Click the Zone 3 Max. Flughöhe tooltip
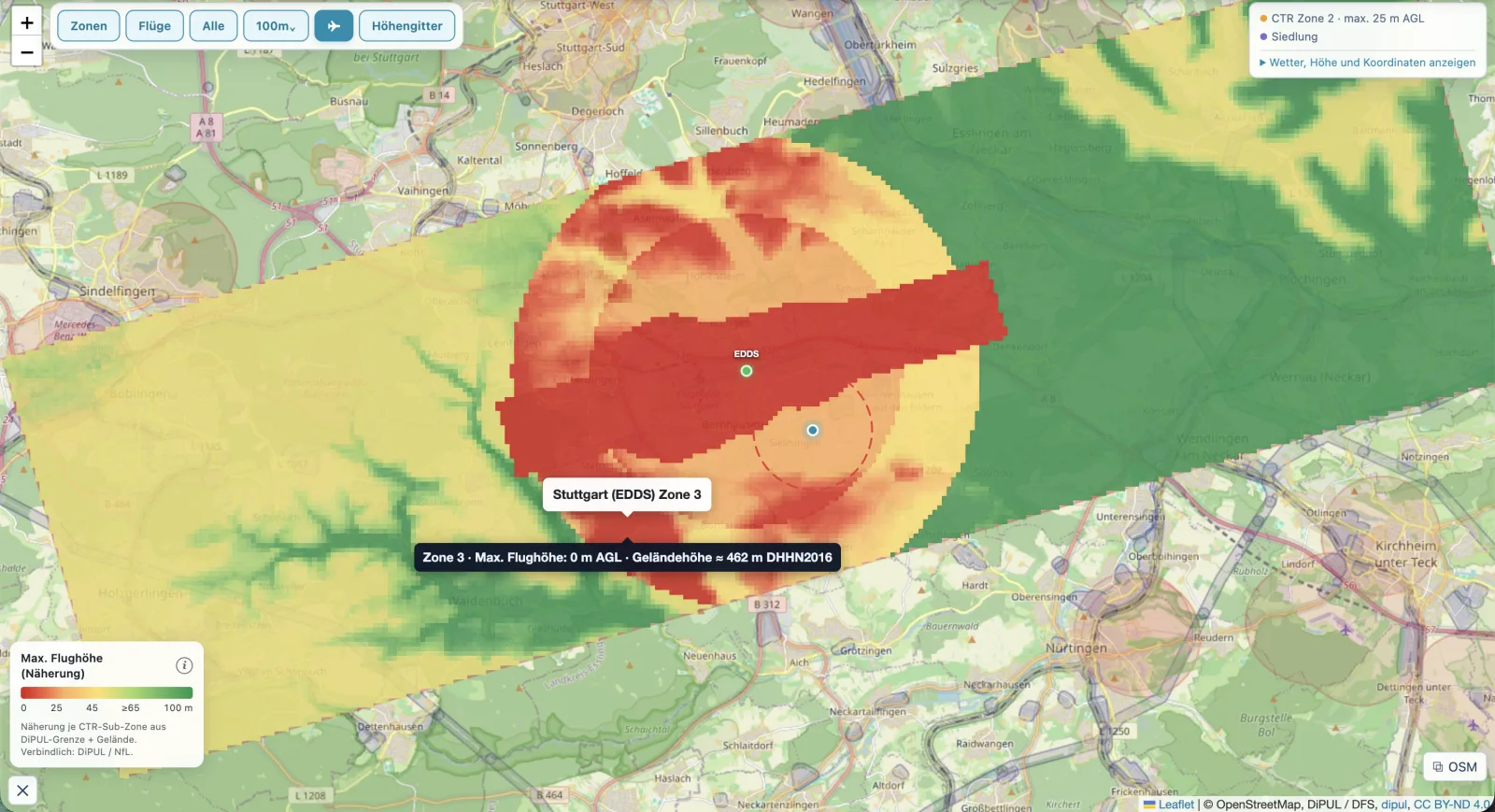The image size is (1495, 812). (627, 558)
